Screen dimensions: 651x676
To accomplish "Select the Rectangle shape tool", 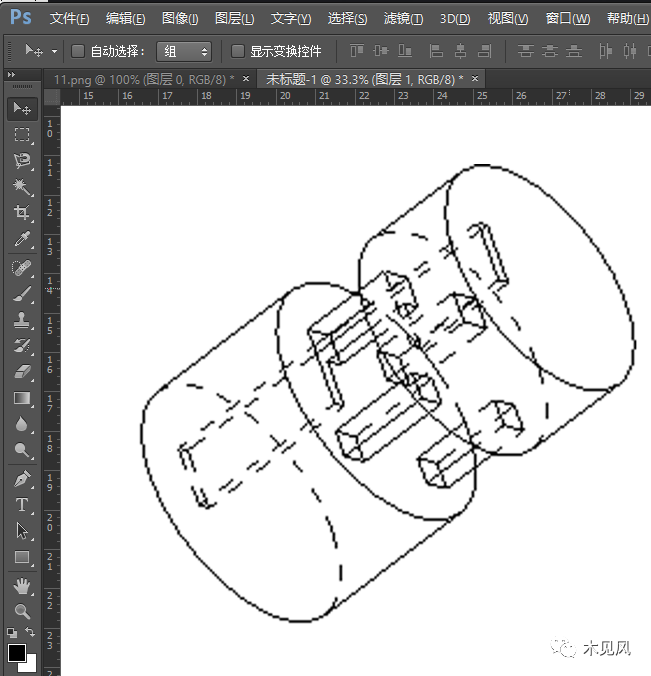I will [22, 557].
